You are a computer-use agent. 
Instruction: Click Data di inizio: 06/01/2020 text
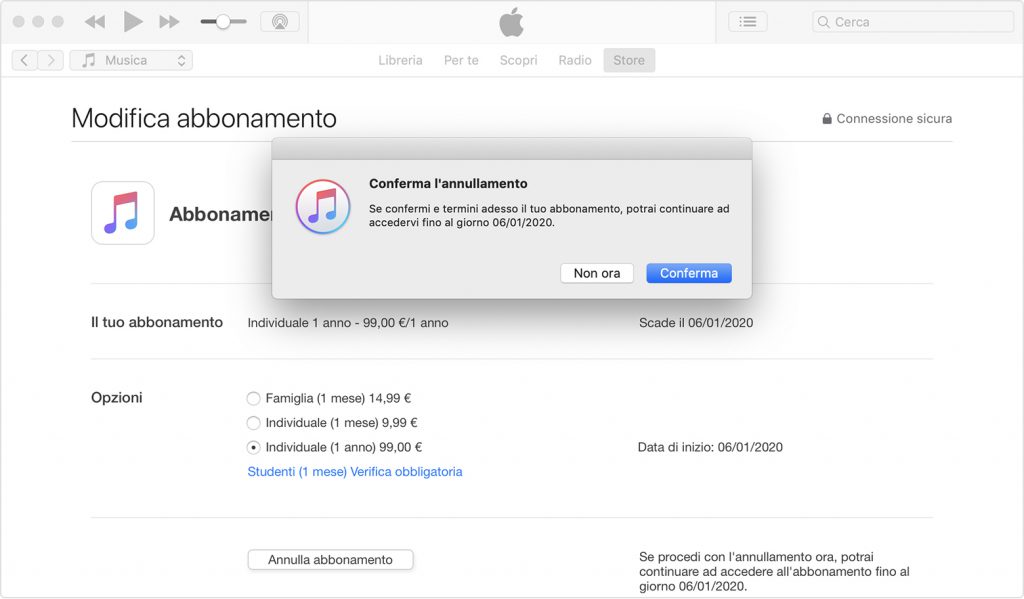click(x=711, y=447)
